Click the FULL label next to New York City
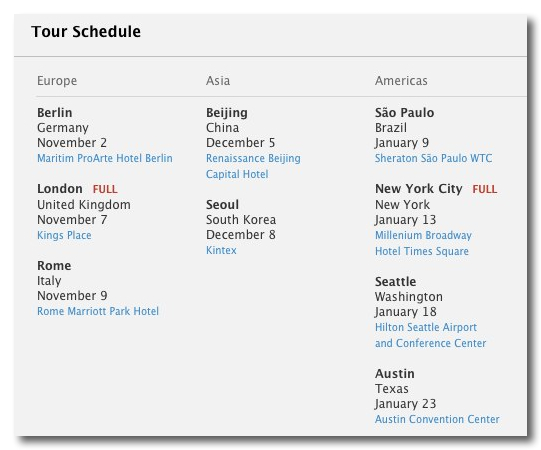Viewport: 541px width, 450px height. click(x=485, y=189)
